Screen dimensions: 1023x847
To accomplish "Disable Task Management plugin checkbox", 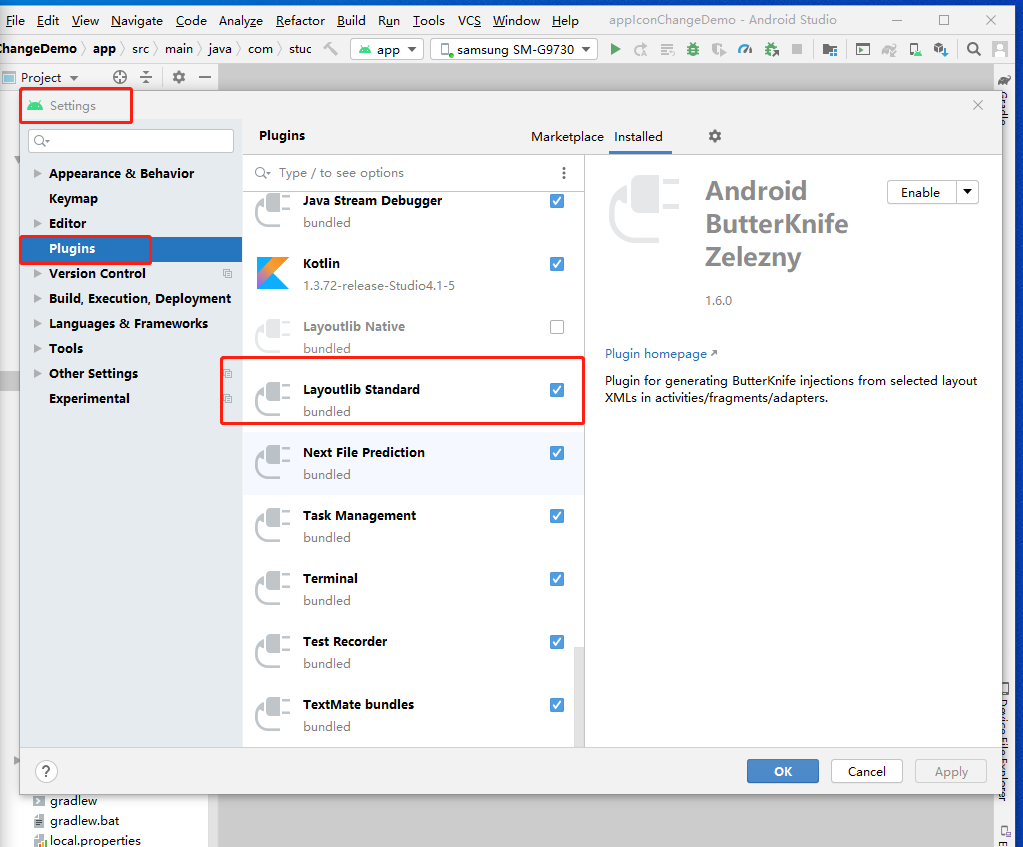I will pyautogui.click(x=557, y=516).
